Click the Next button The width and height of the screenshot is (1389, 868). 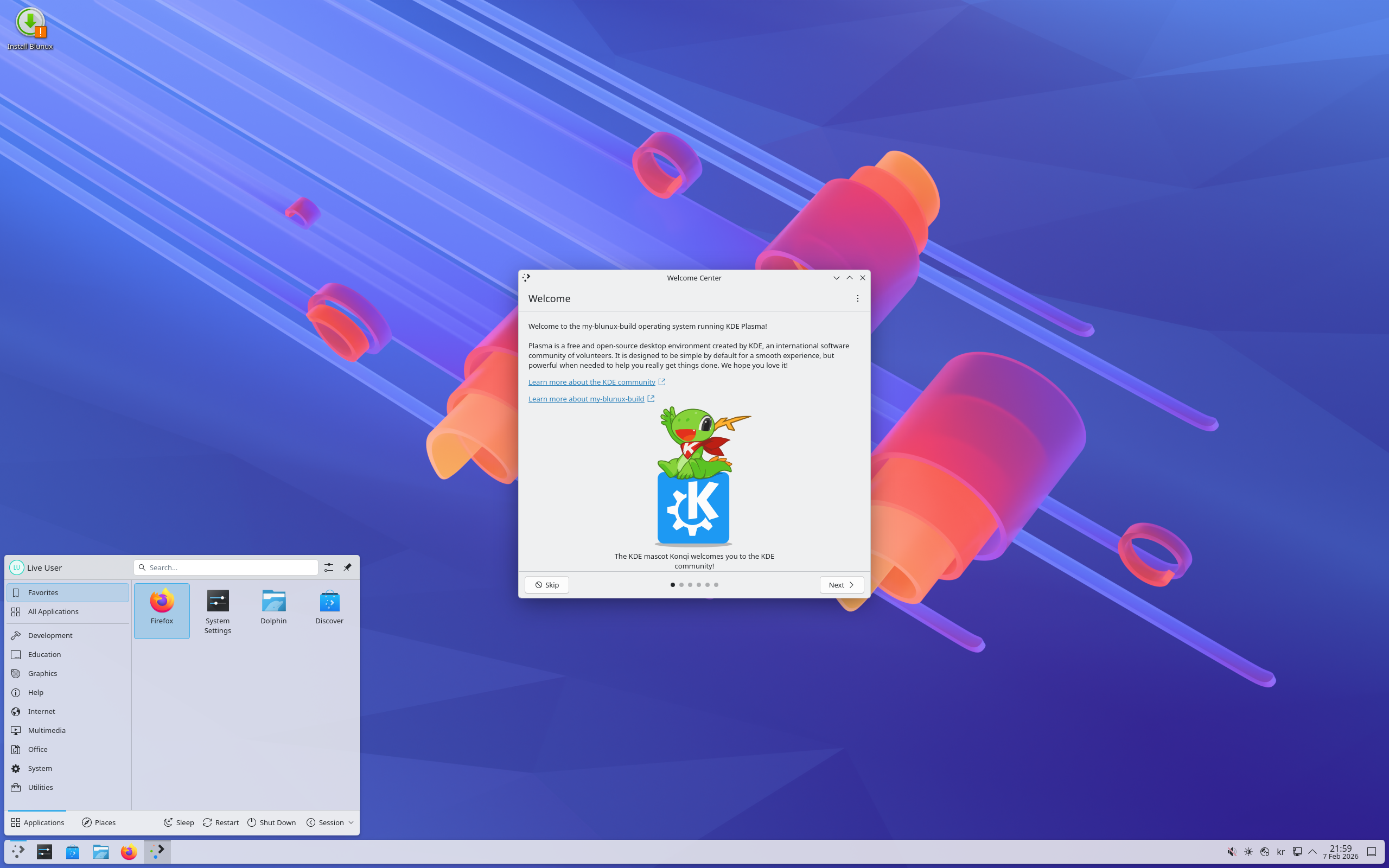[x=842, y=585]
